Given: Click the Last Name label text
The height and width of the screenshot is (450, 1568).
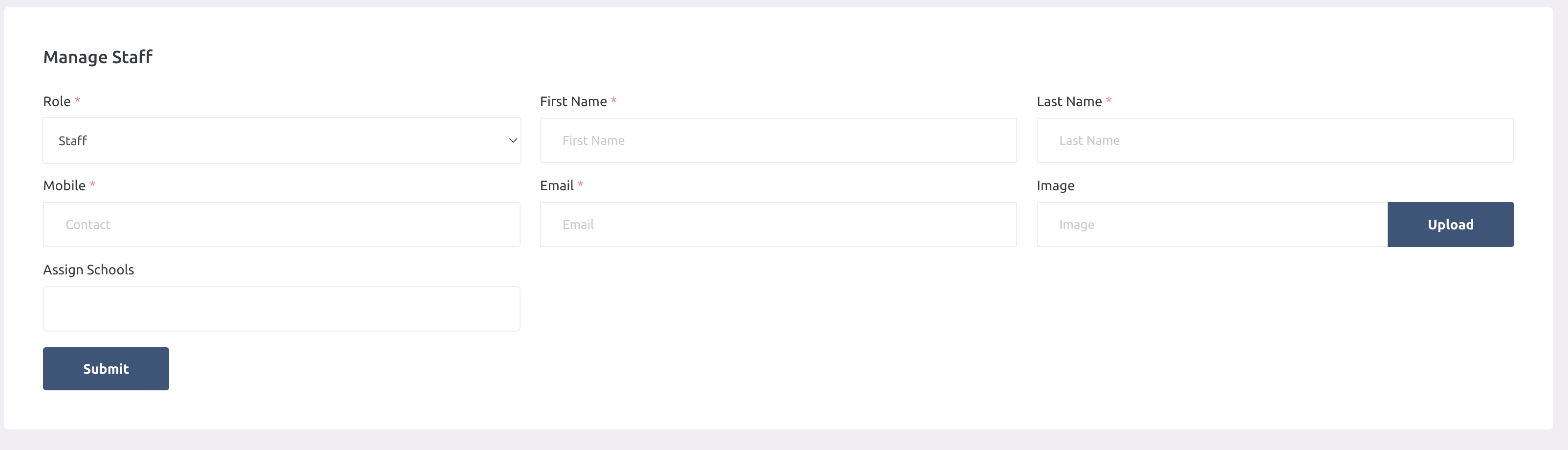Looking at the screenshot, I should pos(1069,102).
